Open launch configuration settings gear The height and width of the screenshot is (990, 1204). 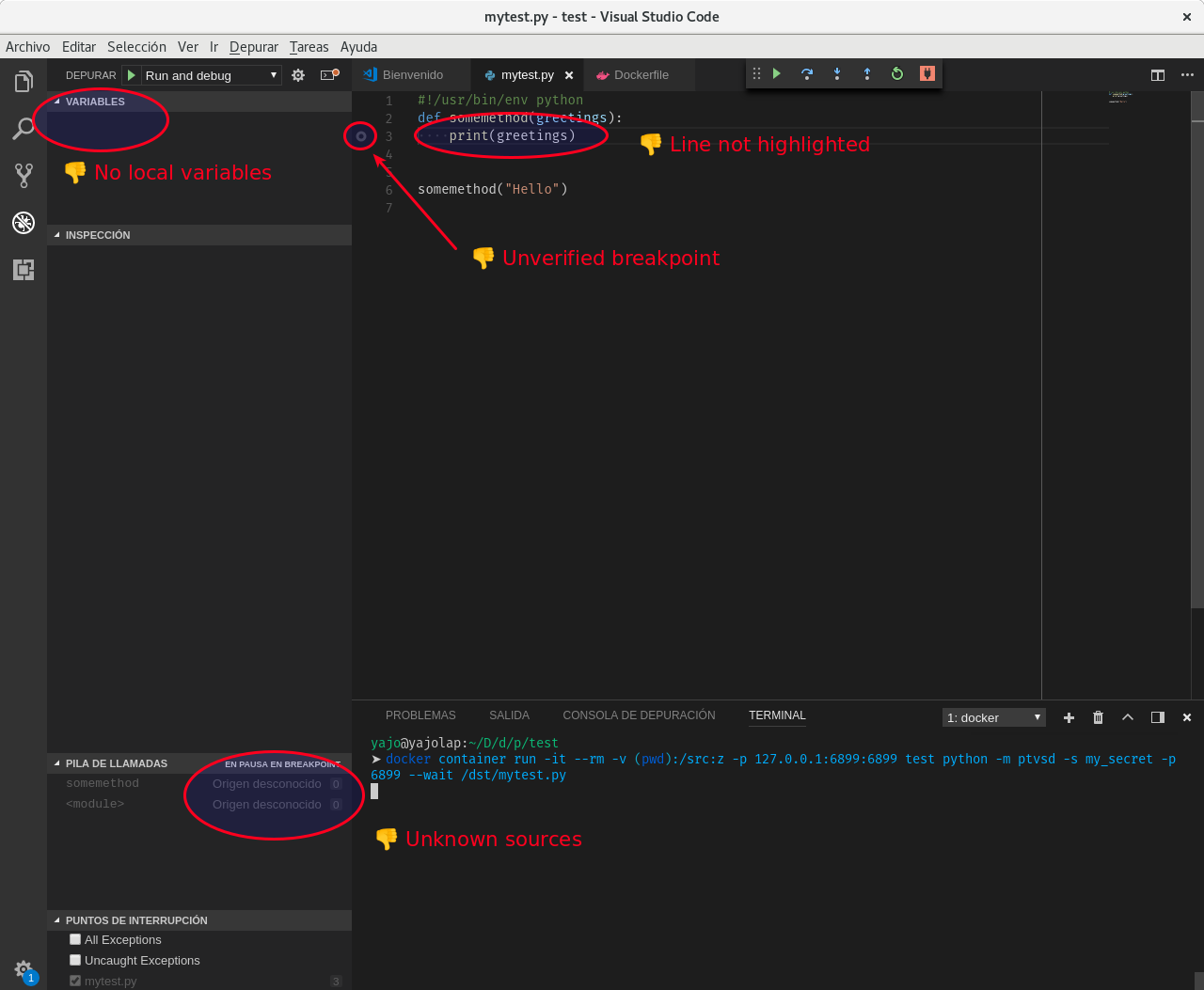pyautogui.click(x=298, y=74)
